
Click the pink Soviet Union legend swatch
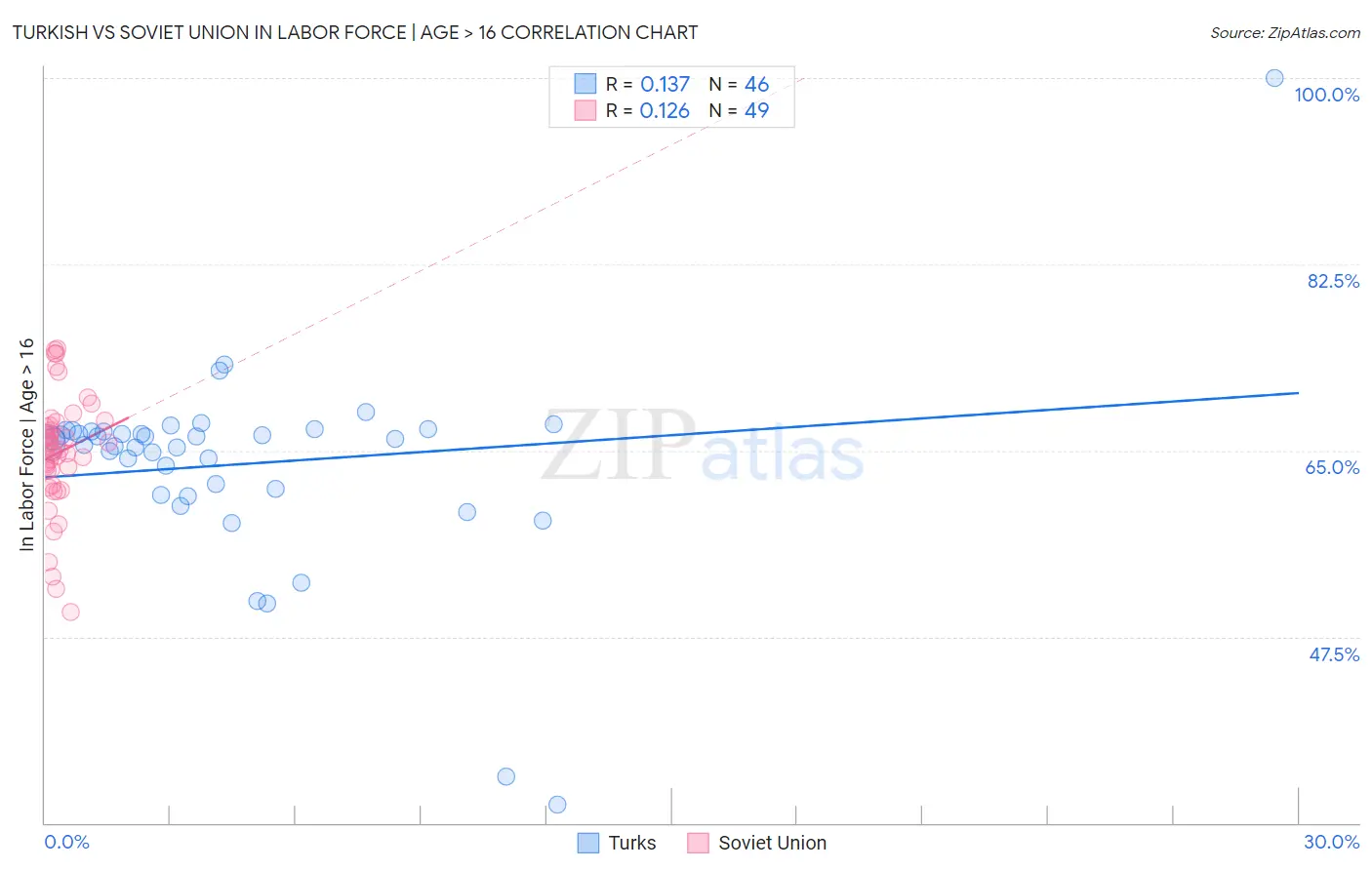pos(698,843)
